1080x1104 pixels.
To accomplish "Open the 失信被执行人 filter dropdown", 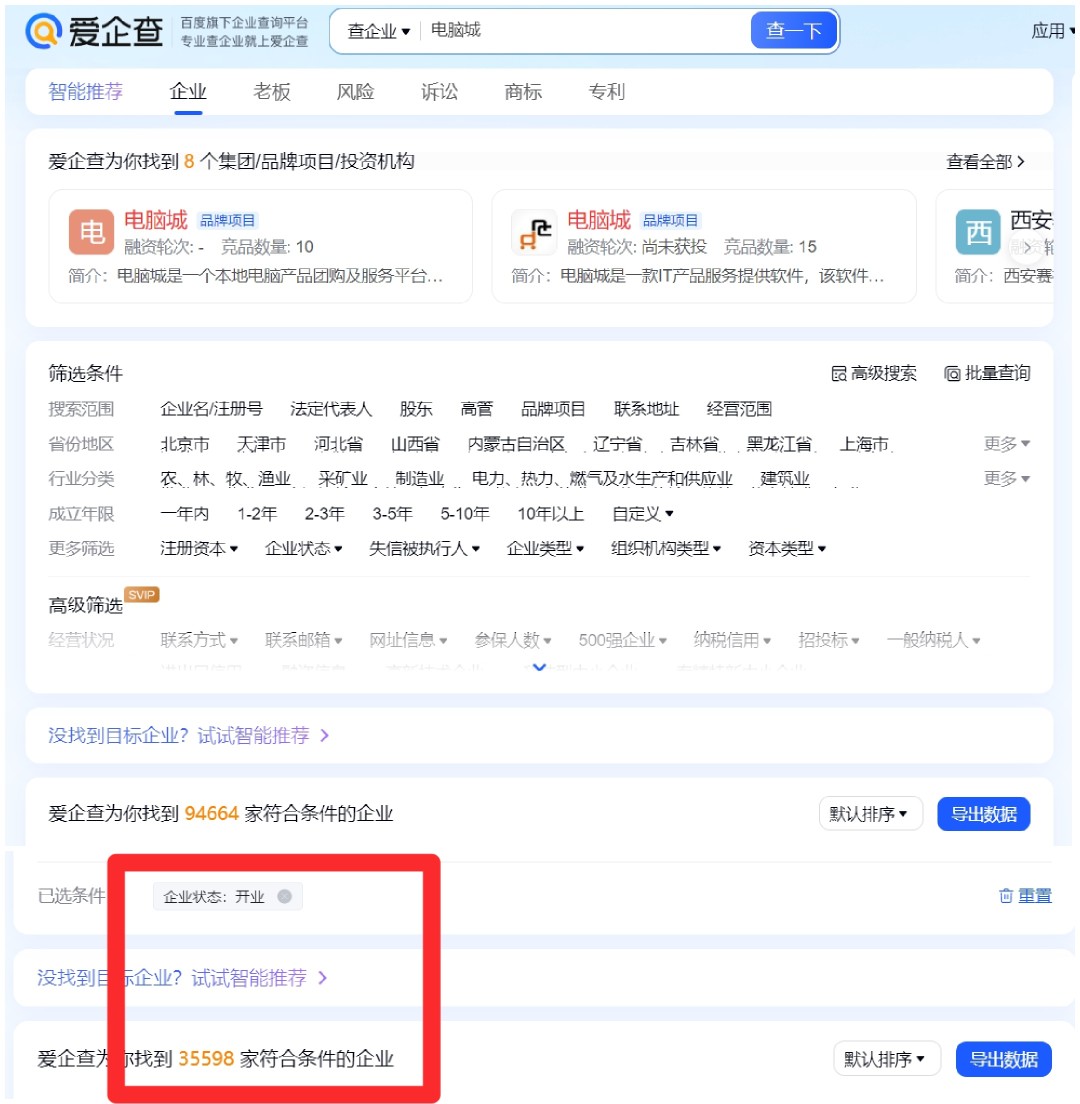I will click(x=425, y=548).
